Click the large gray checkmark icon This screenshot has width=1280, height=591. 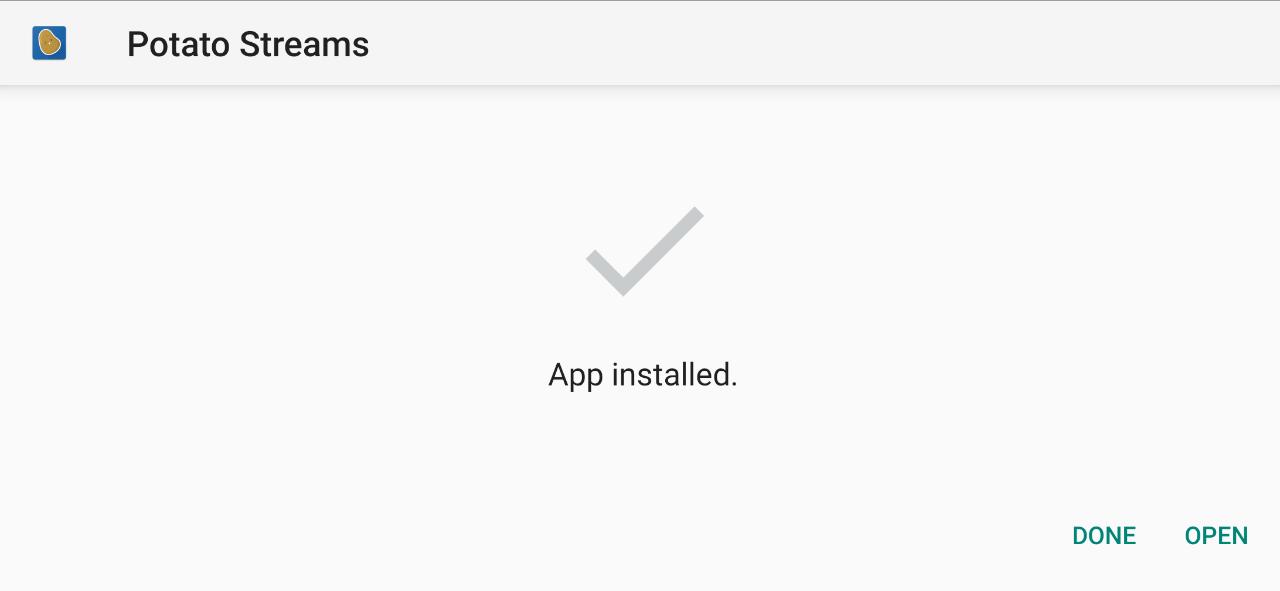pyautogui.click(x=644, y=251)
